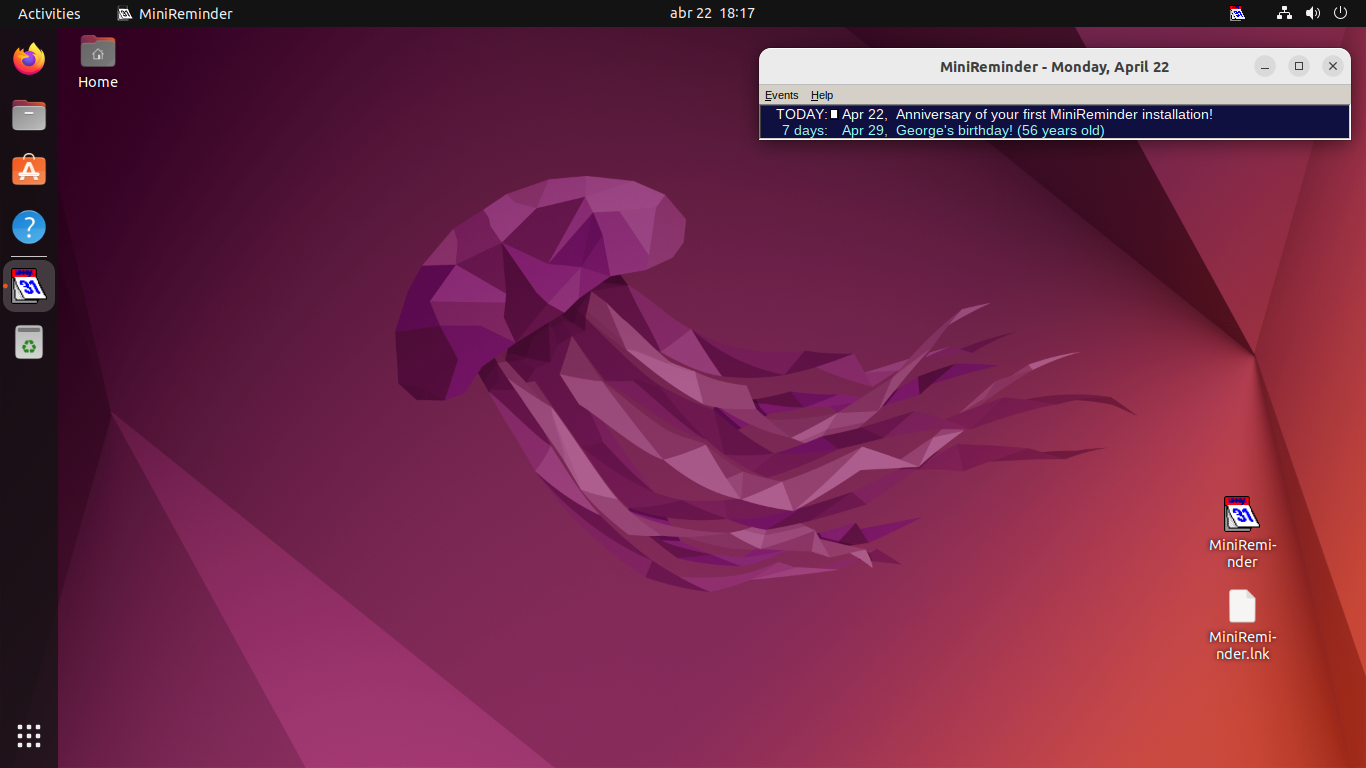Select George's birthday reminder row
1366x768 pixels.
pos(1055,130)
